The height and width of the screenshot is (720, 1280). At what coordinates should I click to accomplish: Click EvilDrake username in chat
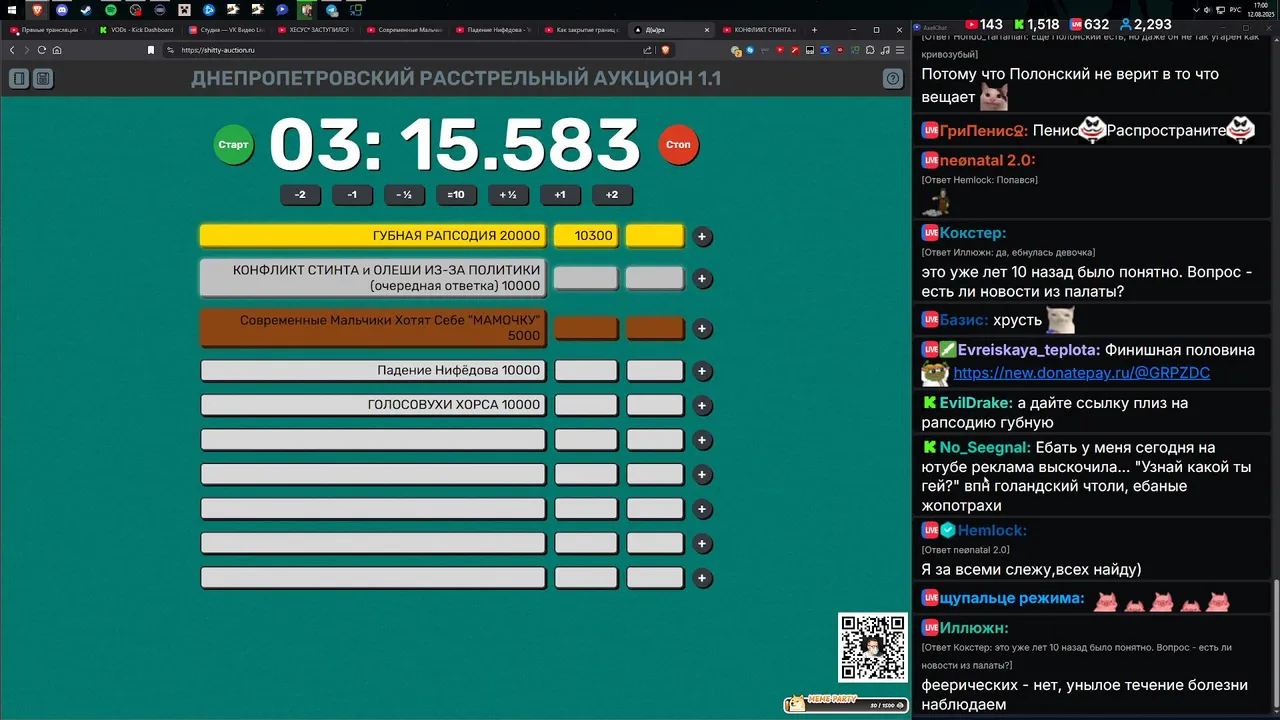[x=976, y=403]
